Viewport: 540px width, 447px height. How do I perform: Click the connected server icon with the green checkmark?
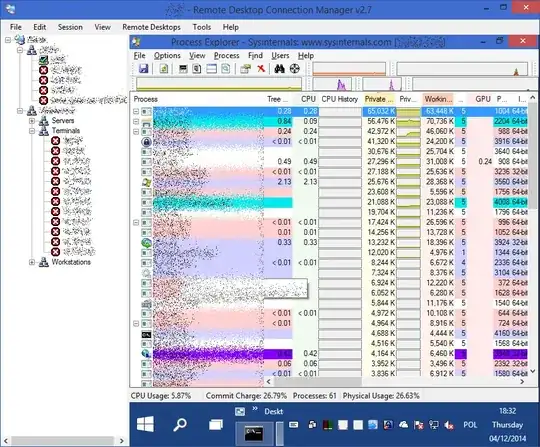(43, 60)
